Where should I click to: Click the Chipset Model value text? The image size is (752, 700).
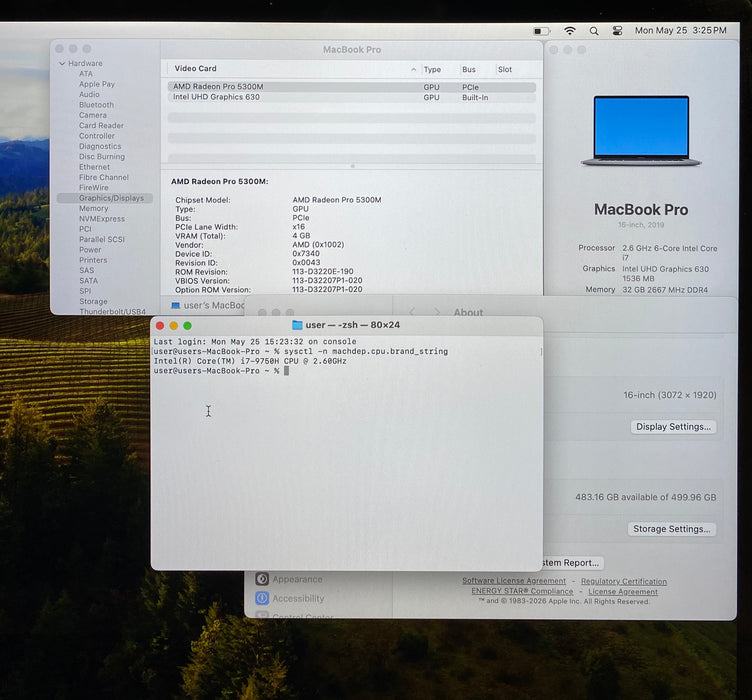pos(337,200)
